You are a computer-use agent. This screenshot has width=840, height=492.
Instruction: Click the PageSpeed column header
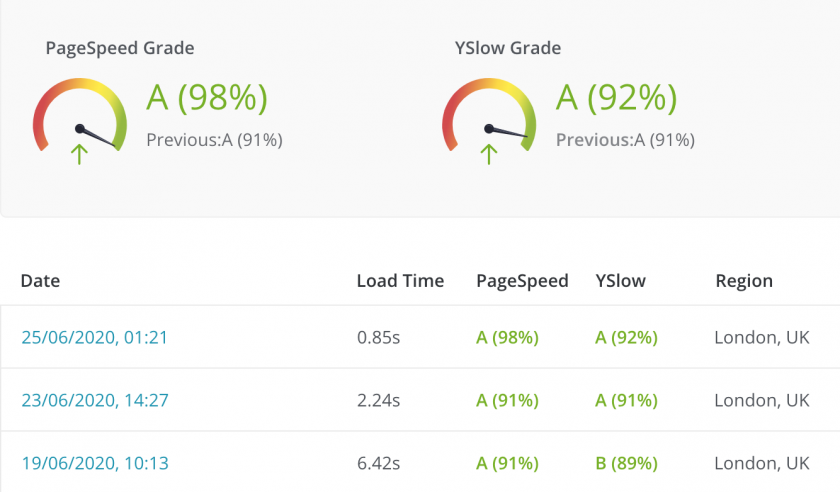click(522, 281)
